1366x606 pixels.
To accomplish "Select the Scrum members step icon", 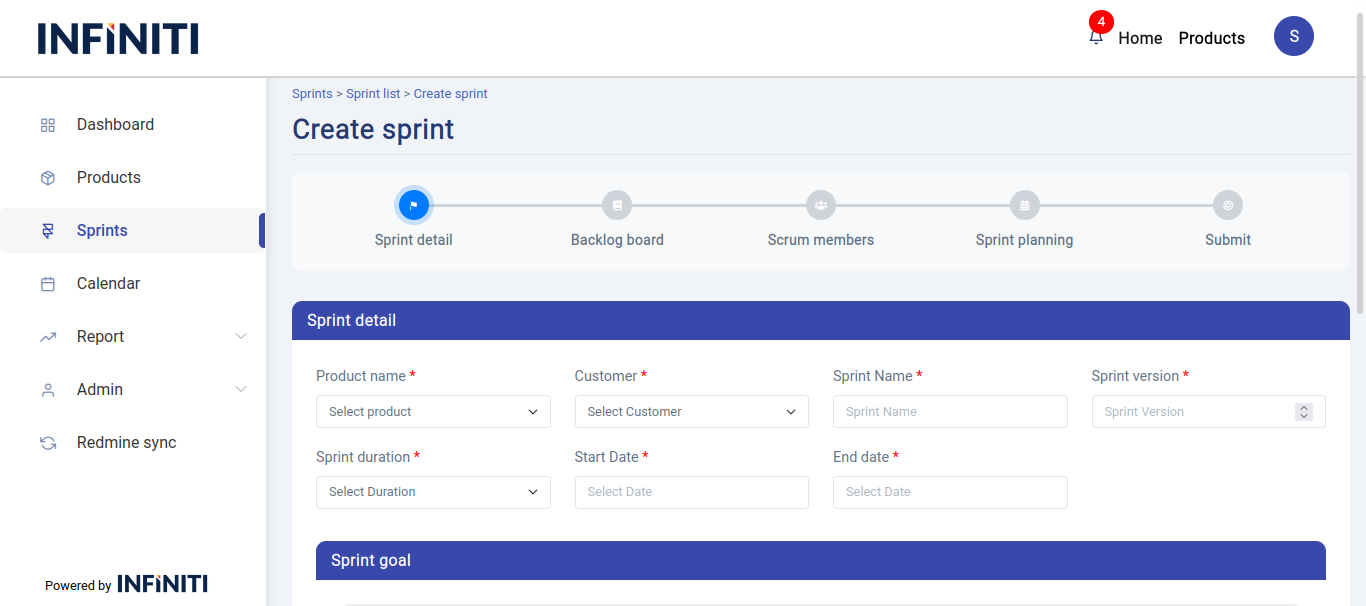I will point(821,205).
